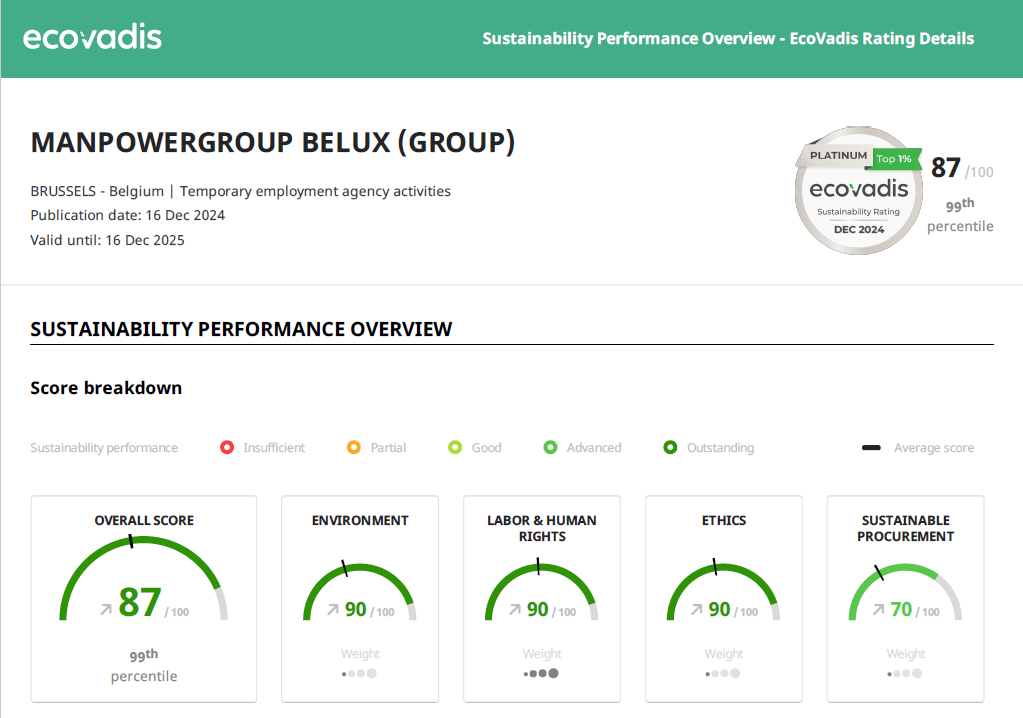Image resolution: width=1023 pixels, height=718 pixels.
Task: Click the trend arrow in Sustainable Procurement
Action: 879,609
